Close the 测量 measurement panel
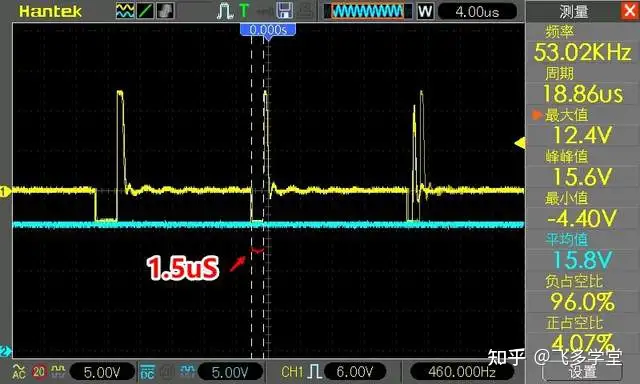640x384 pixels. pyautogui.click(x=630, y=11)
